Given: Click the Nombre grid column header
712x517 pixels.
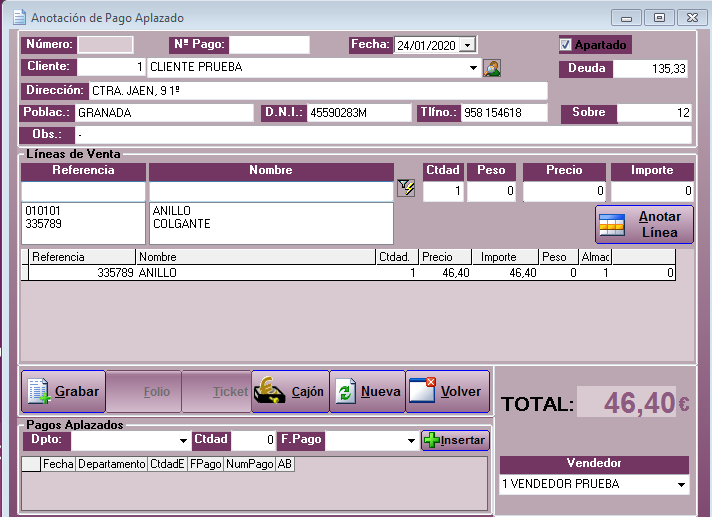Looking at the screenshot, I should 256,257.
